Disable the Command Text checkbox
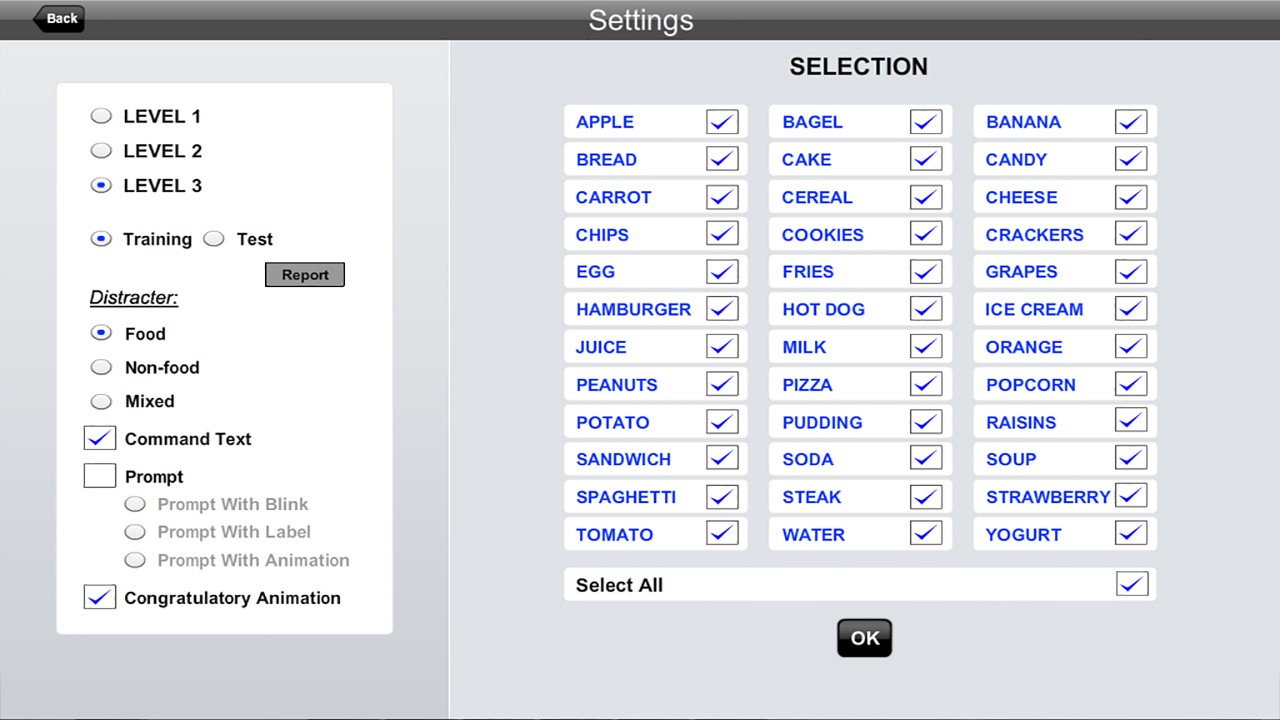Image resolution: width=1280 pixels, height=720 pixels. coord(100,438)
